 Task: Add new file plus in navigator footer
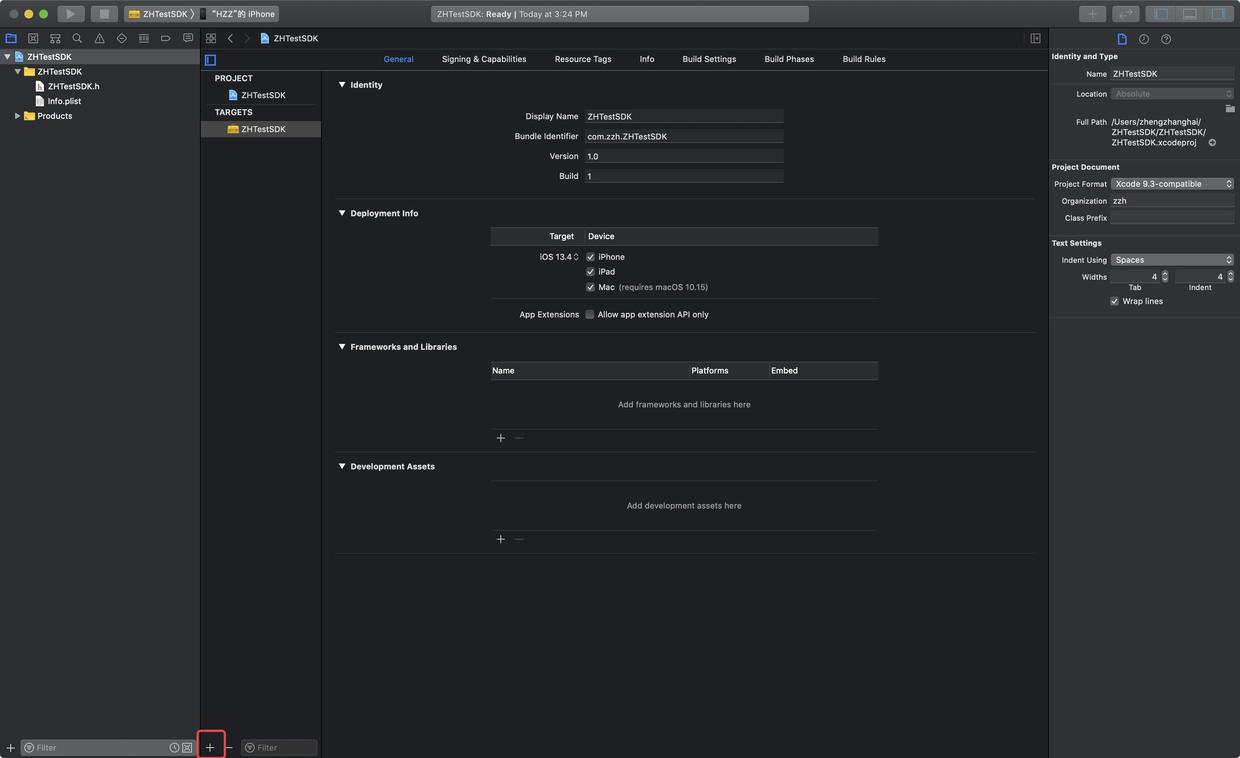click(x=10, y=747)
